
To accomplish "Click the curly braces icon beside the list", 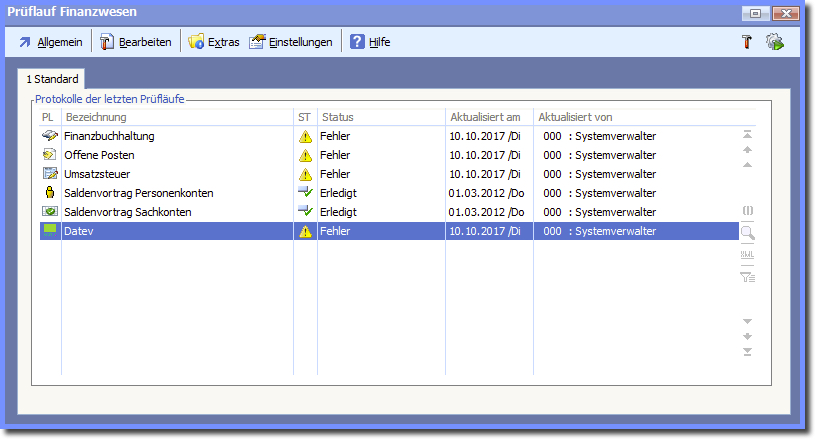I will tap(747, 211).
